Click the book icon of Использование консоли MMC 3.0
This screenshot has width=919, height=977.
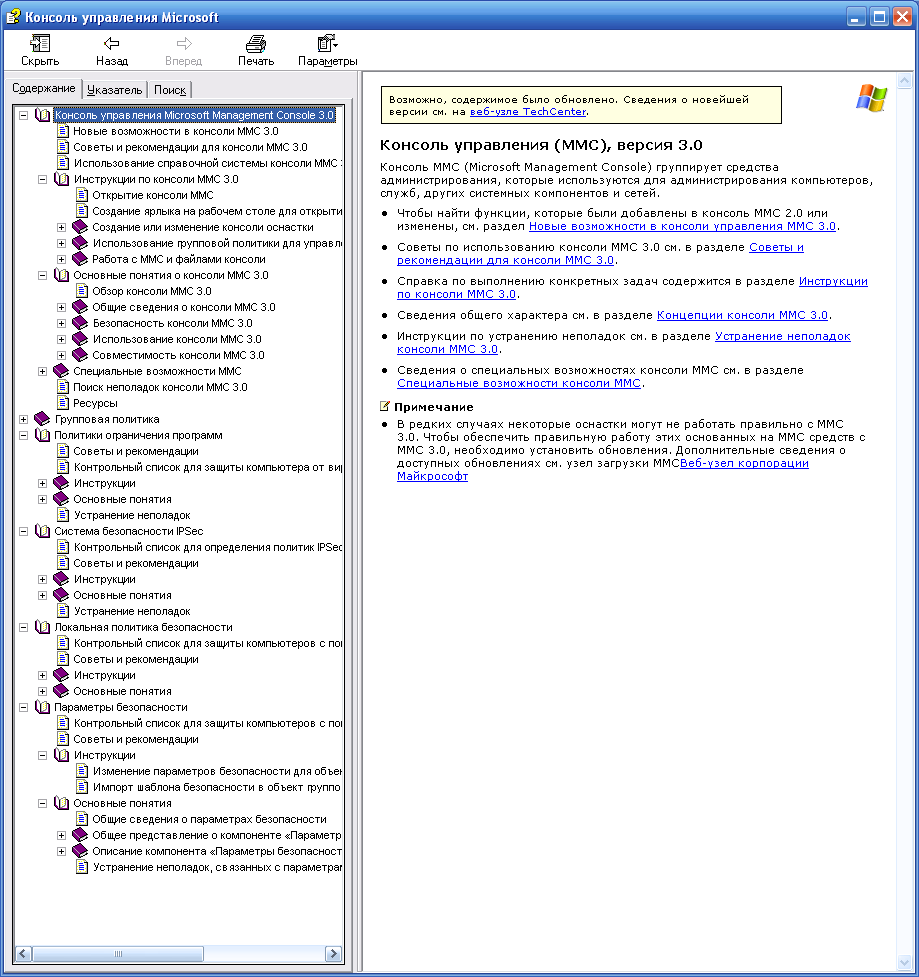tap(80, 339)
